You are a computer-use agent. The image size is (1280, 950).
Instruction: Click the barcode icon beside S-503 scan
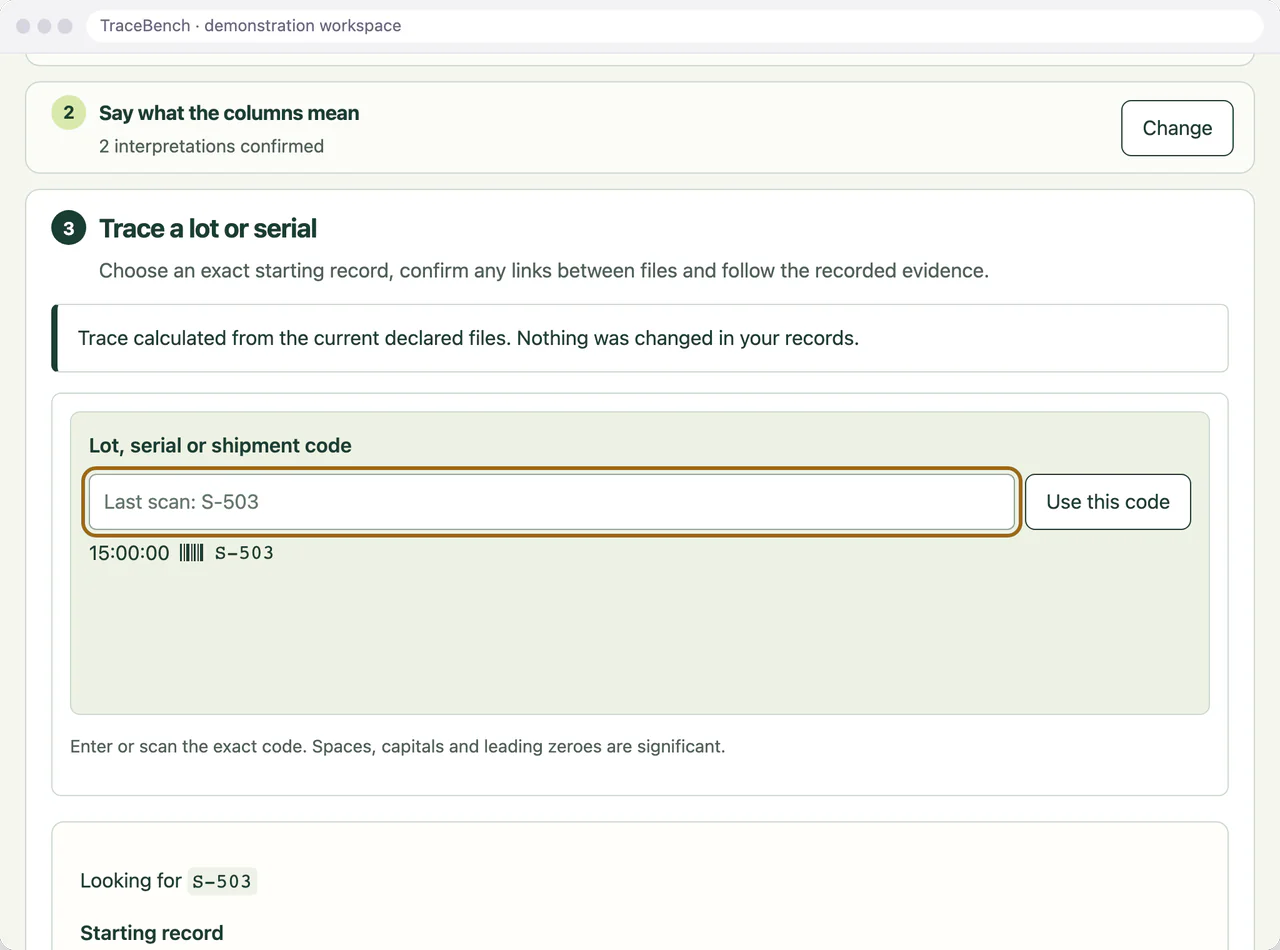pyautogui.click(x=191, y=553)
